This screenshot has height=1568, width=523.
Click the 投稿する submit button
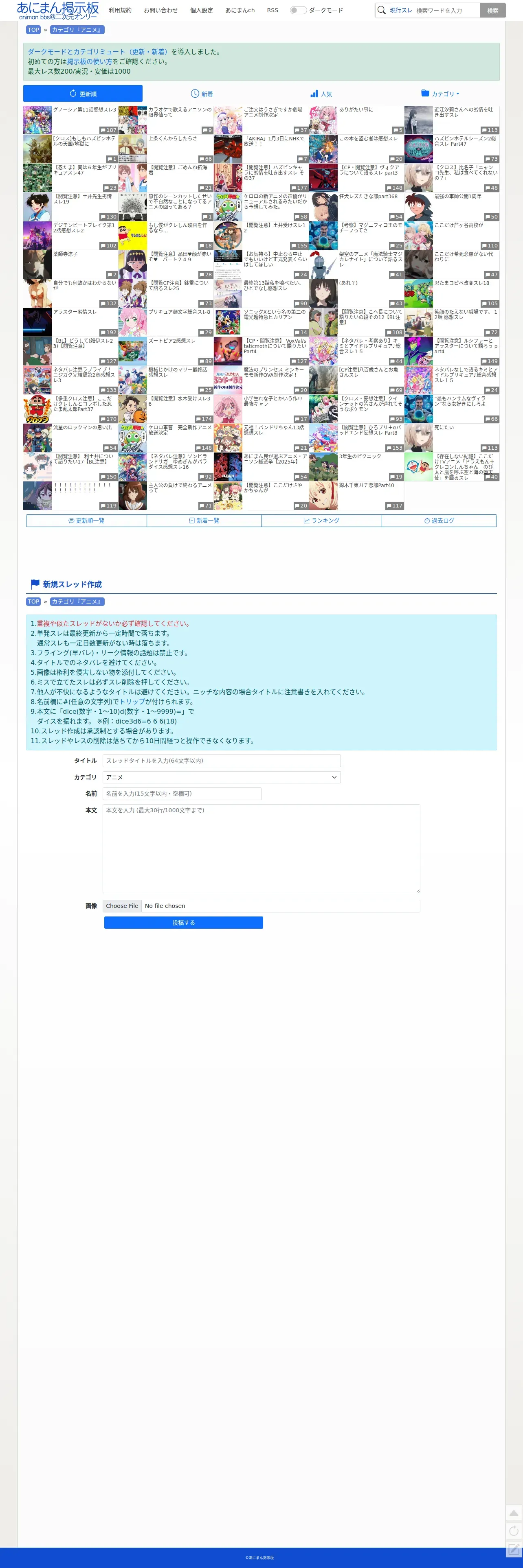click(183, 923)
